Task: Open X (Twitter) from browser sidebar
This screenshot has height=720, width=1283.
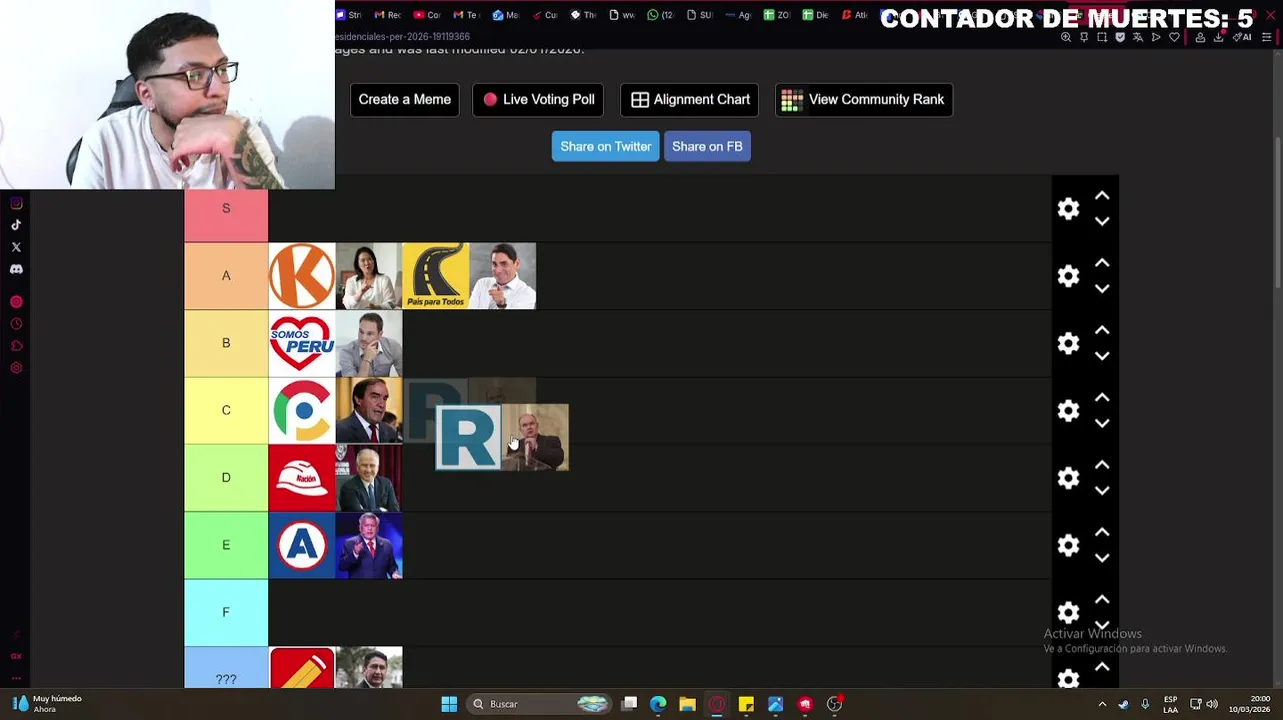Action: click(16, 247)
